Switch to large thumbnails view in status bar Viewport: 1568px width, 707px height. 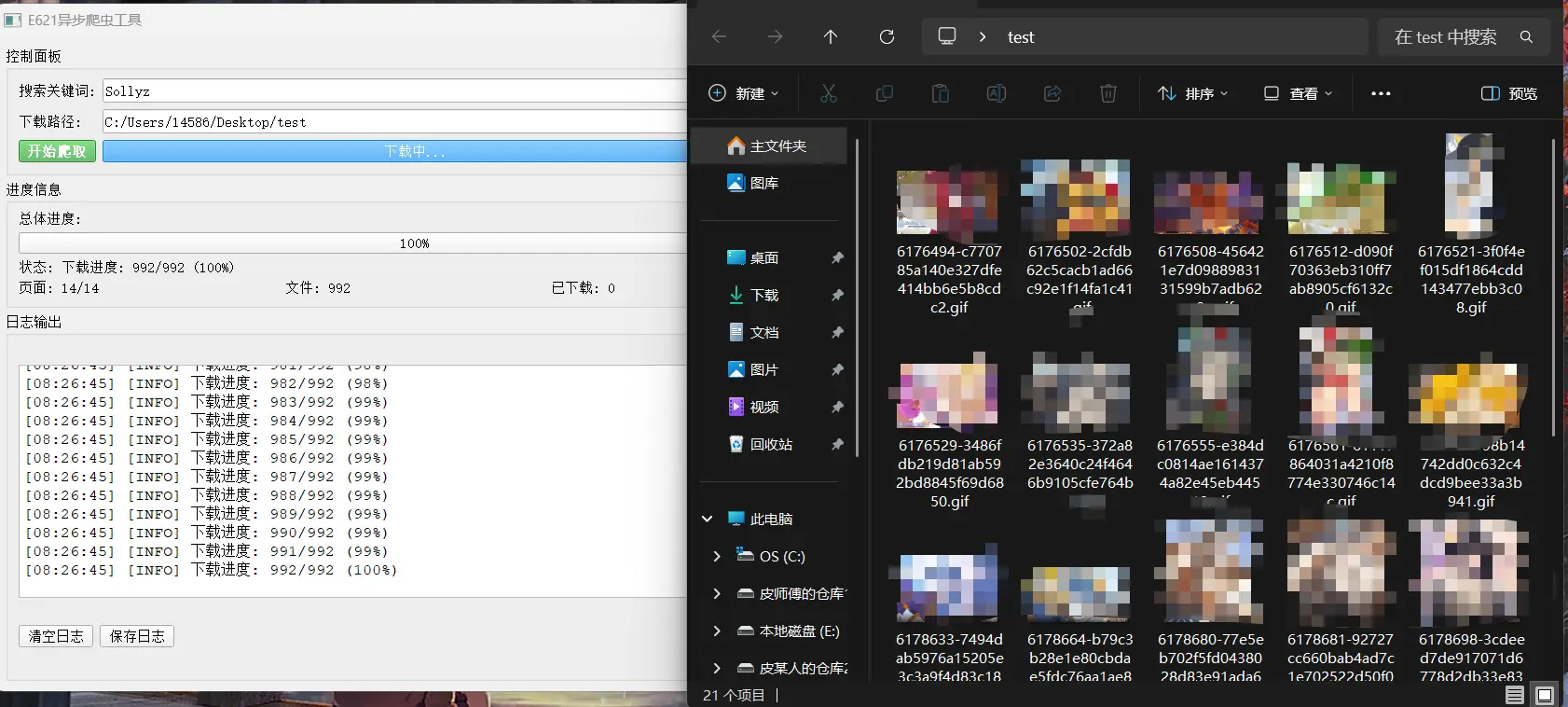coord(1545,695)
